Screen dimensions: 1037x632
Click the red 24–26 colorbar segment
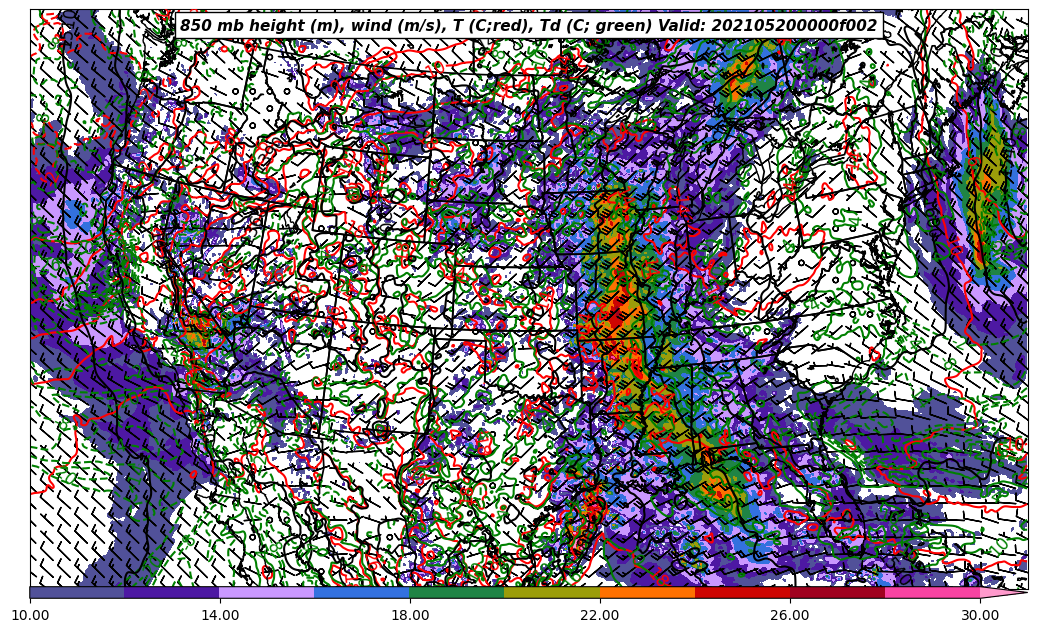click(742, 592)
